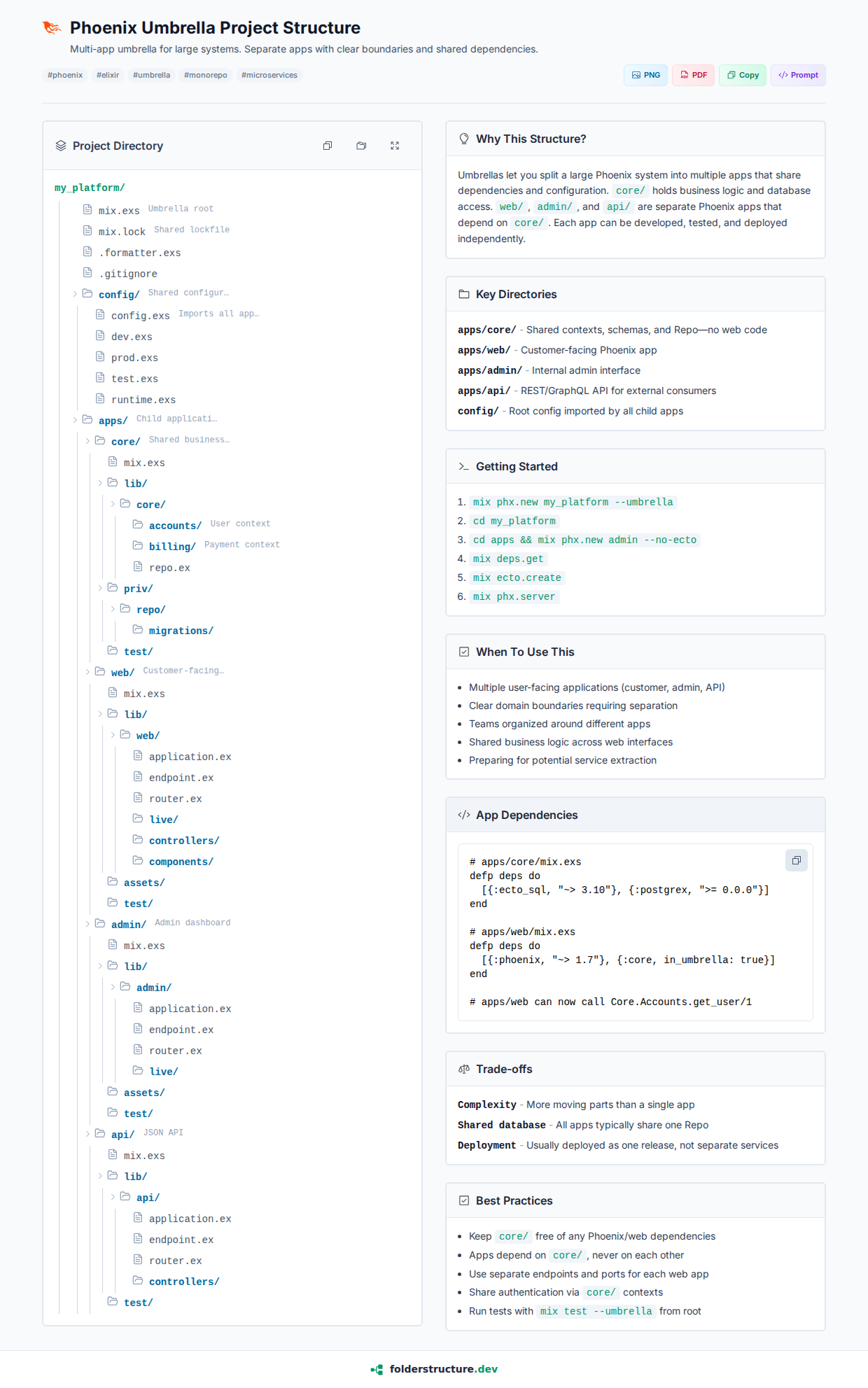Toggle the priv/ folder chevron
Viewport: 868px width, 1388px height.
(x=100, y=588)
